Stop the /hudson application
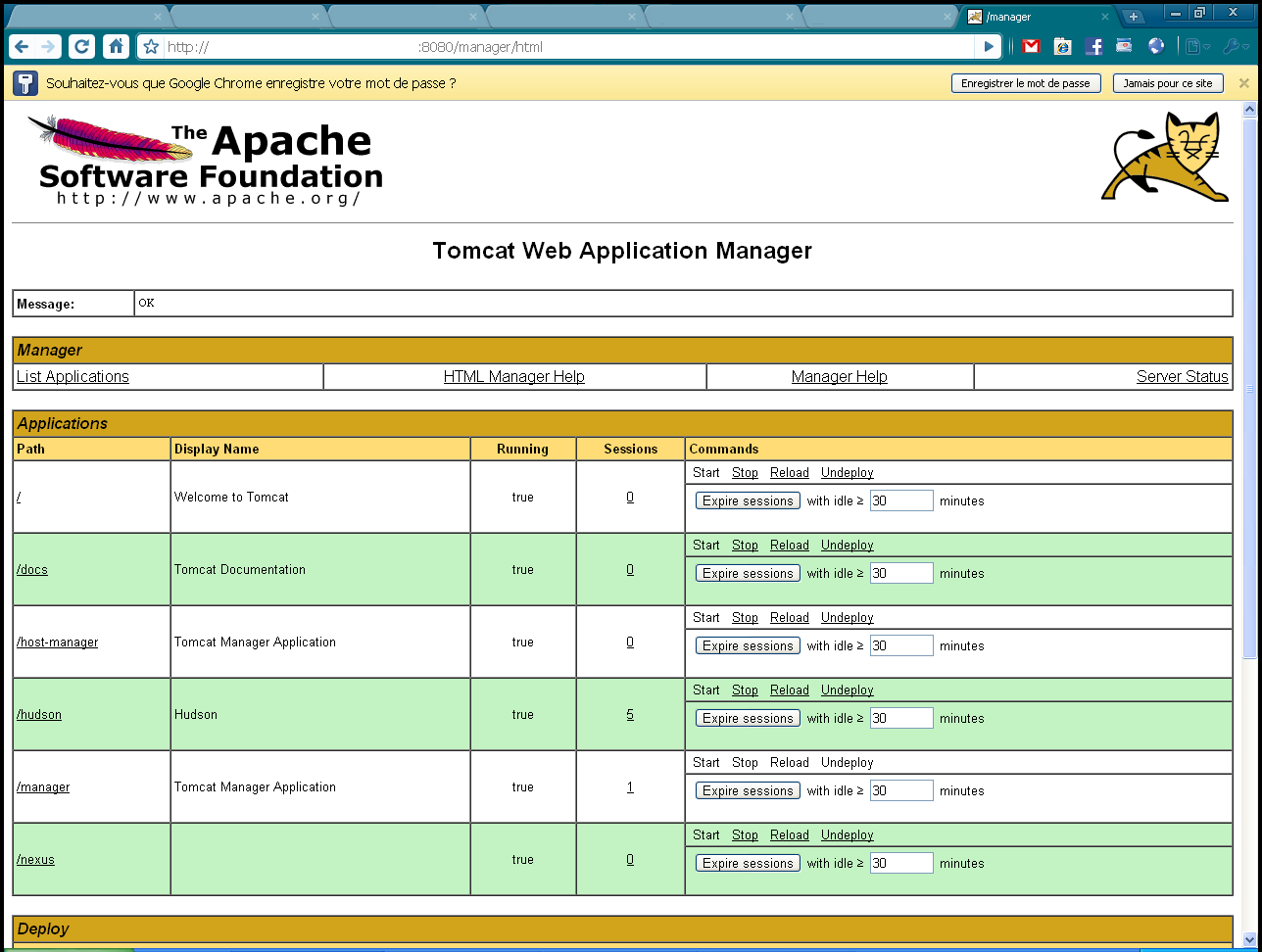Viewport: 1262px width, 952px height. click(745, 690)
